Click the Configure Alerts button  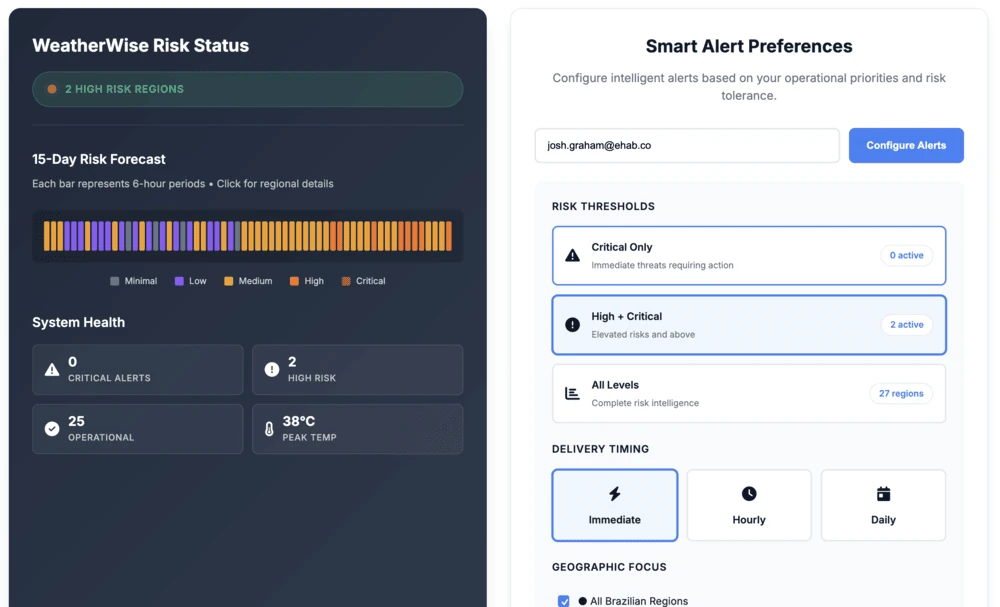[906, 145]
